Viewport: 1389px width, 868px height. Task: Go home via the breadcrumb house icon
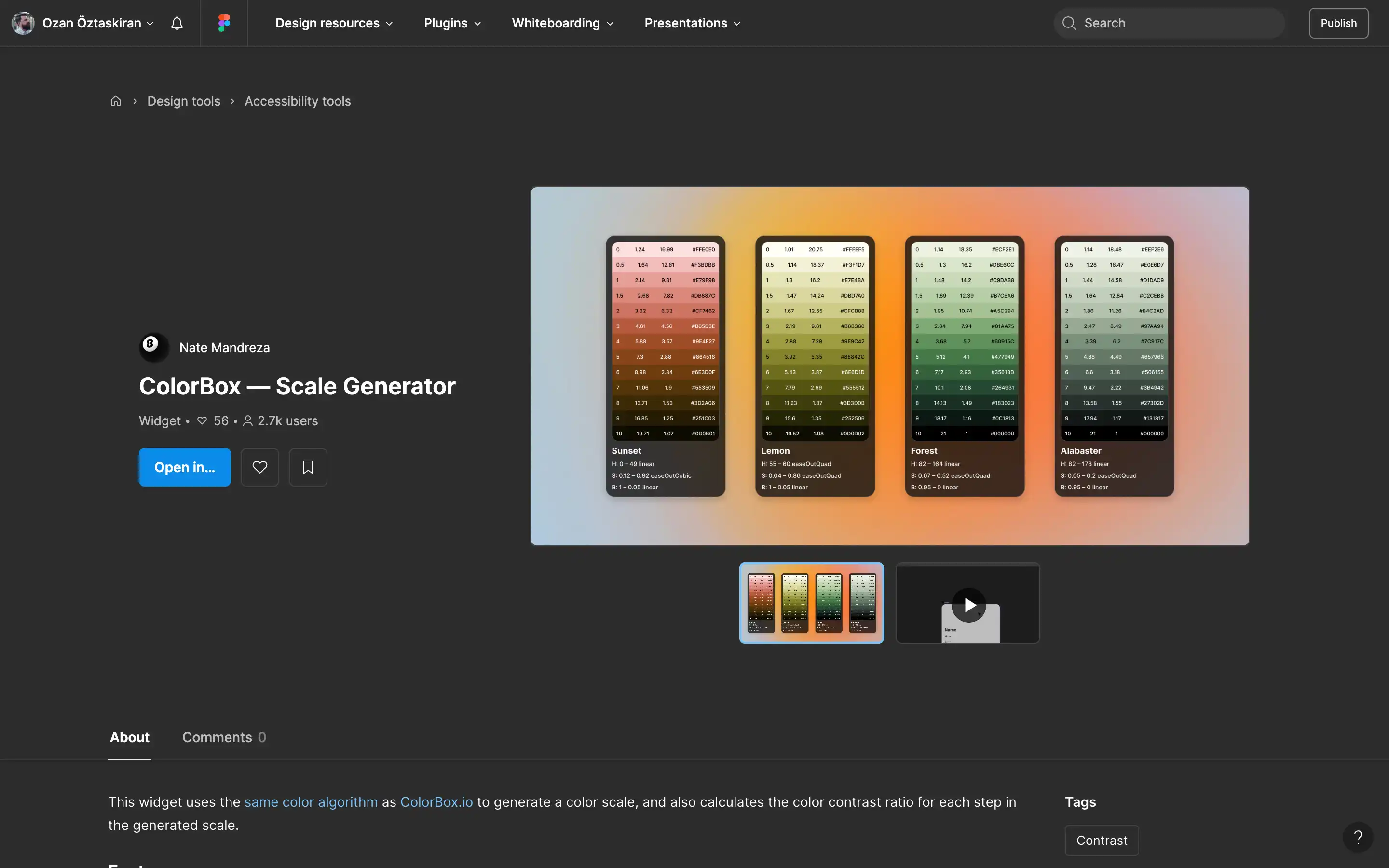pyautogui.click(x=115, y=100)
